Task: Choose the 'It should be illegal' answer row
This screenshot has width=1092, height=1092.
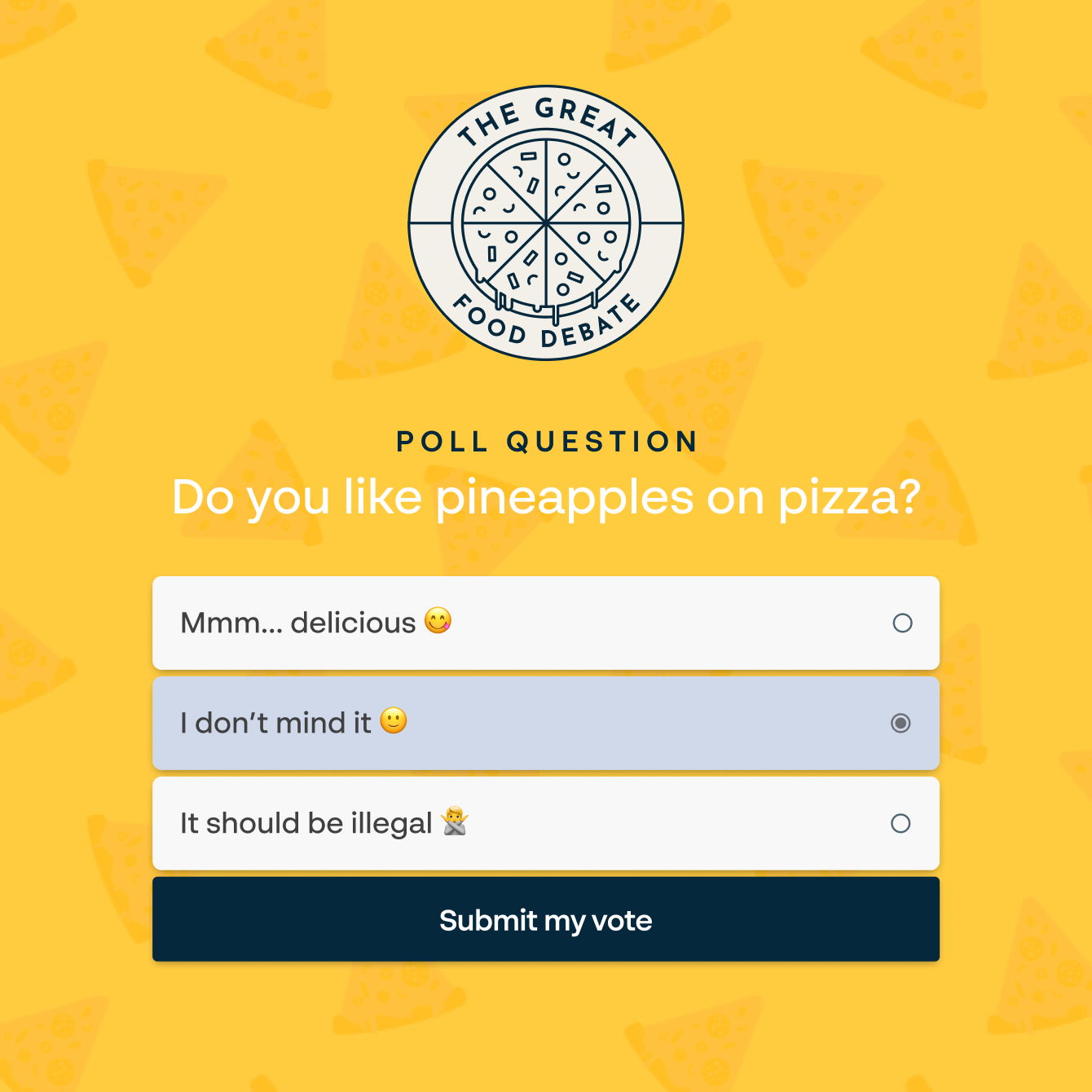Action: [x=546, y=823]
